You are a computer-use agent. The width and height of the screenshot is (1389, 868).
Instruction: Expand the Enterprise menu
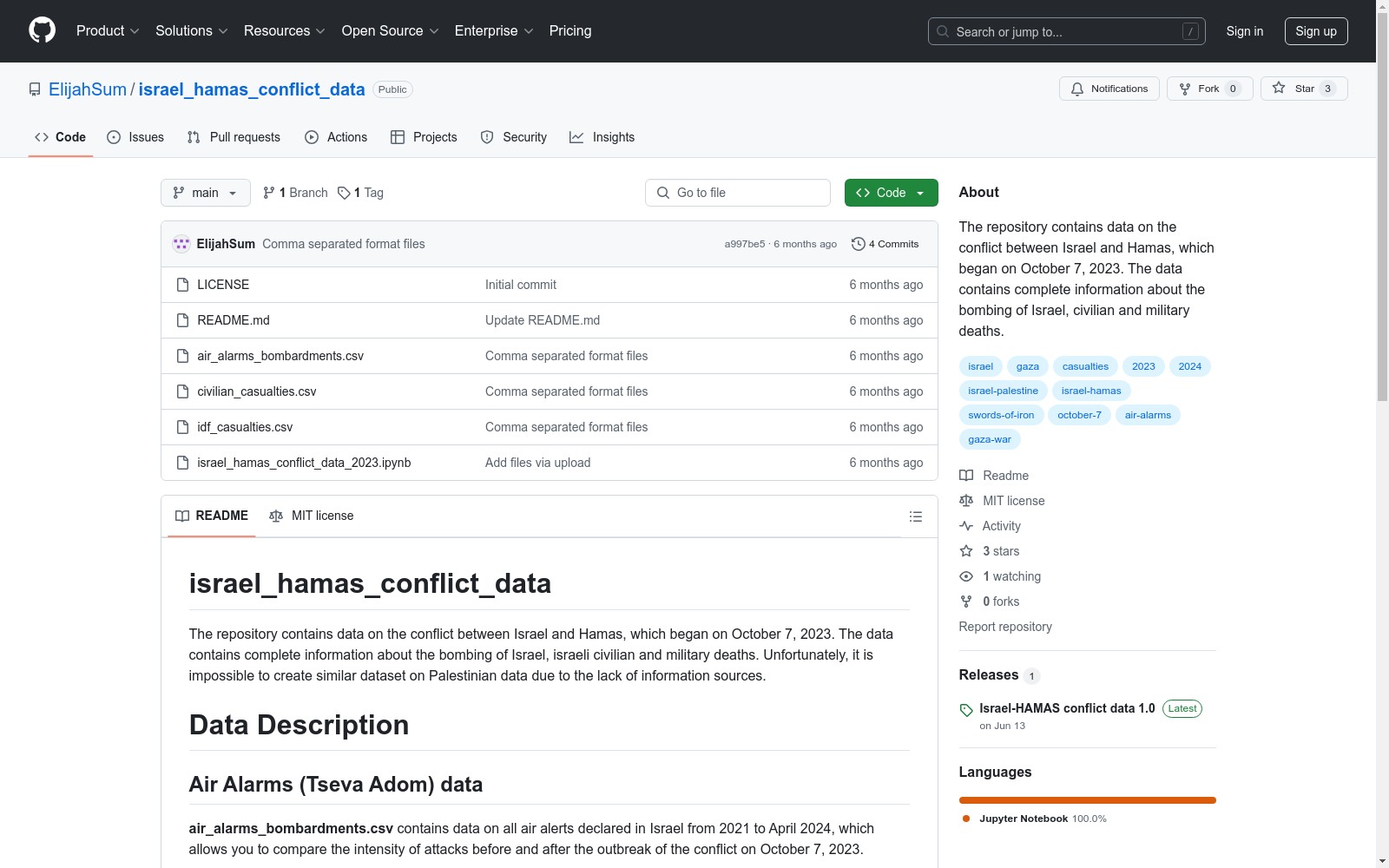pos(494,31)
